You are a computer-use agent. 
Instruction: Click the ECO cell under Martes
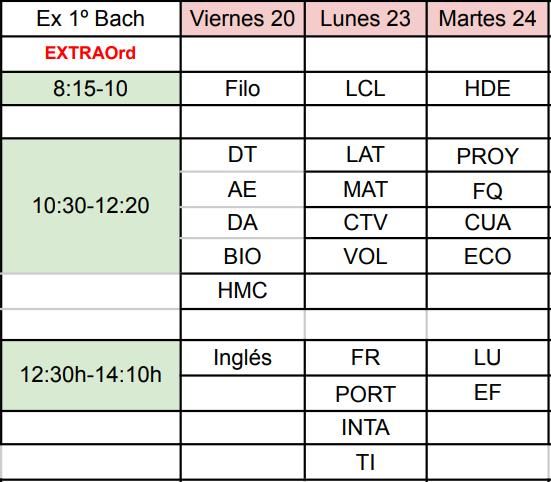(x=488, y=256)
